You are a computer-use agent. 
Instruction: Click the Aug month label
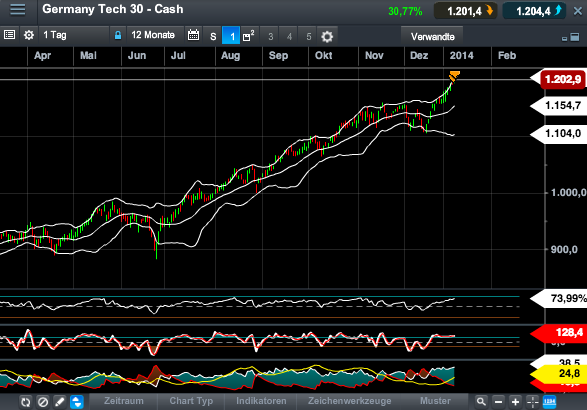point(230,56)
